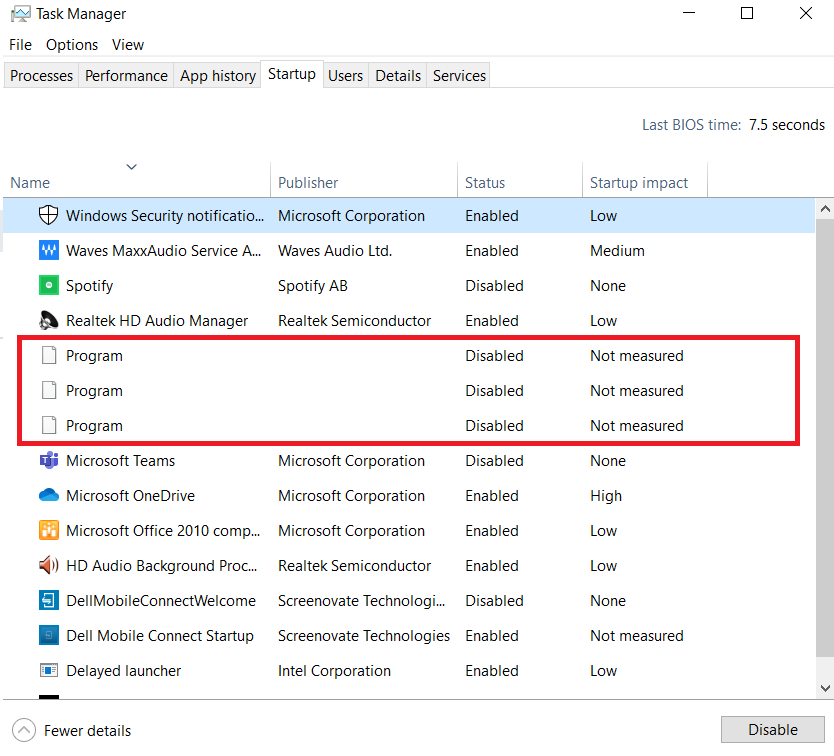Open the Options menu

(x=72, y=45)
